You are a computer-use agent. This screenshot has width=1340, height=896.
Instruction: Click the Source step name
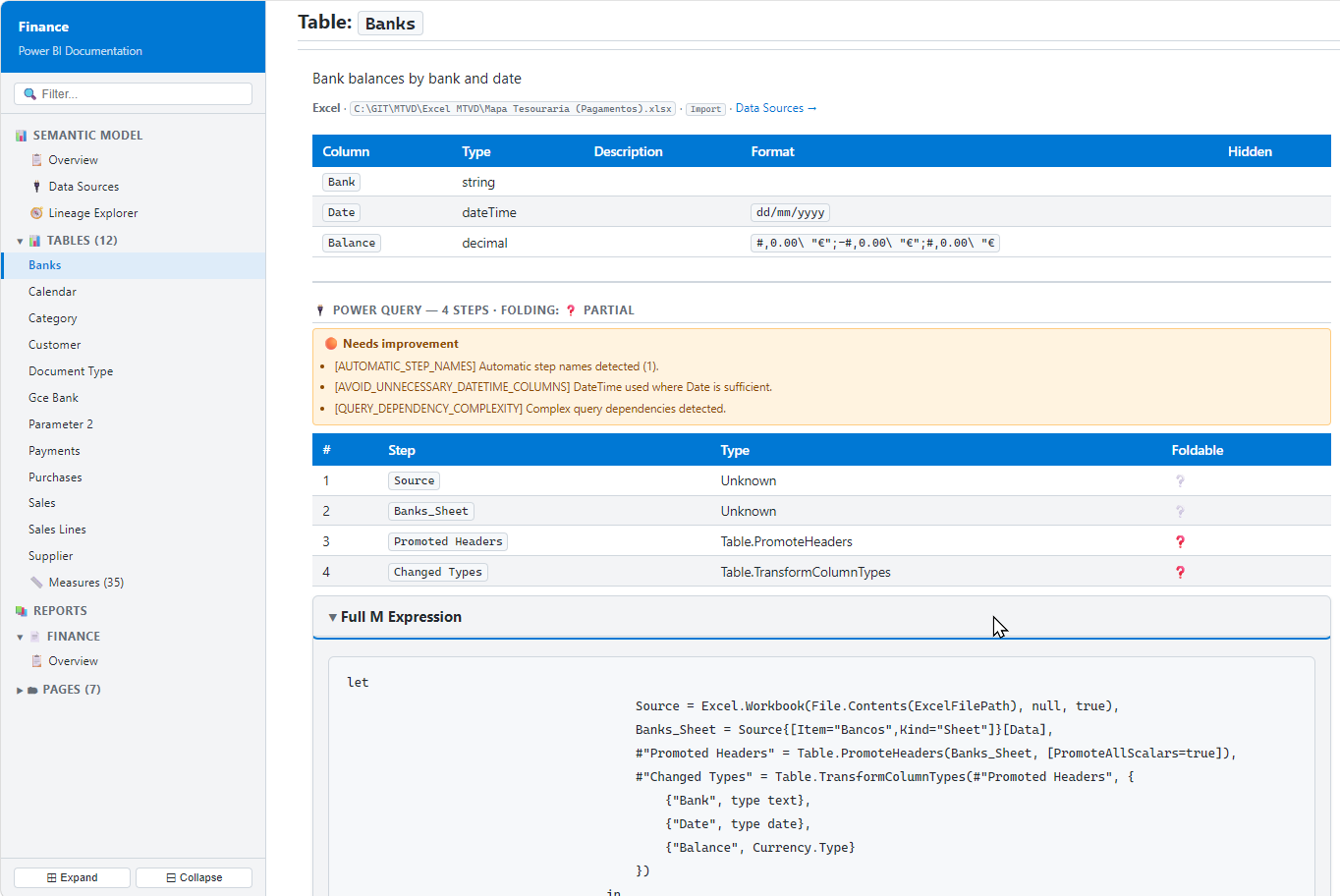[x=414, y=481]
